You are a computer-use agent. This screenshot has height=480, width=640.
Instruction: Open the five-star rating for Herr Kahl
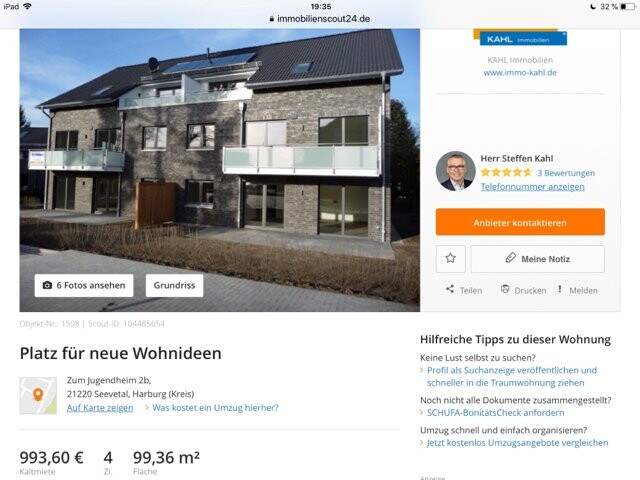point(506,173)
